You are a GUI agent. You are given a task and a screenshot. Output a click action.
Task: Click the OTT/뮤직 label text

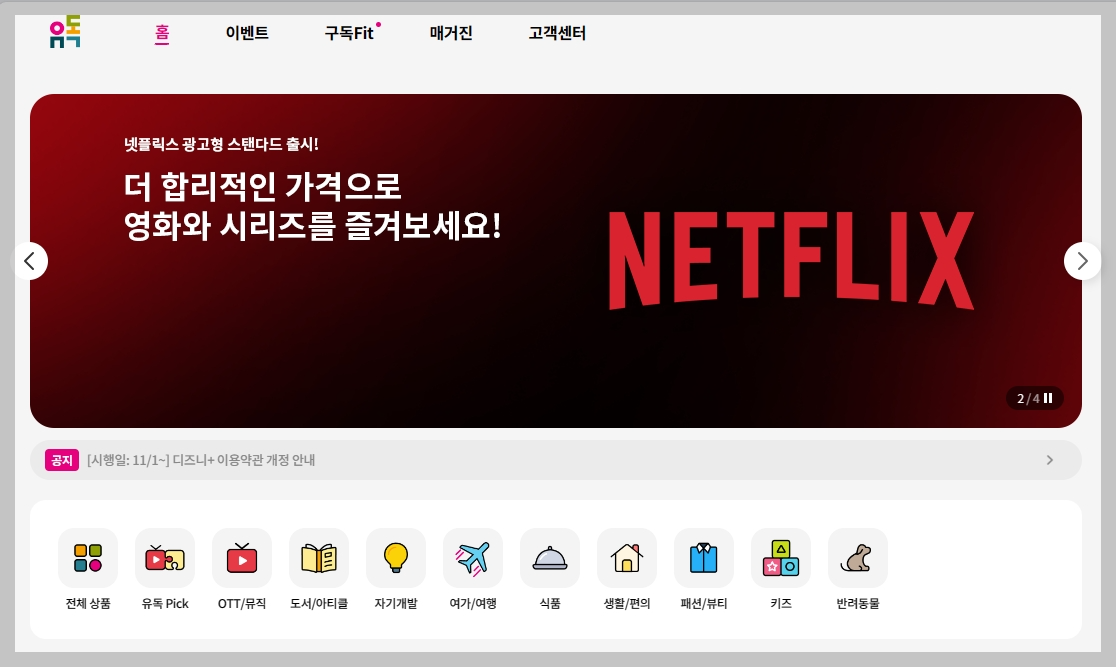click(x=241, y=603)
